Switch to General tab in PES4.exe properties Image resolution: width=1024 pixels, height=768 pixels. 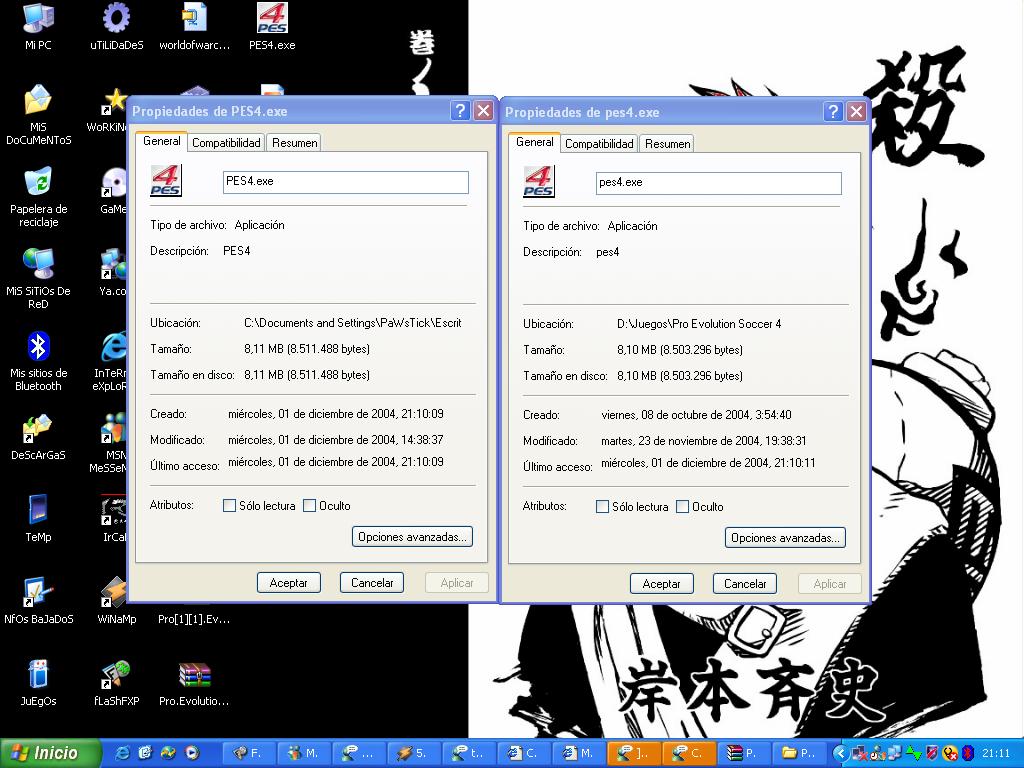(x=162, y=141)
